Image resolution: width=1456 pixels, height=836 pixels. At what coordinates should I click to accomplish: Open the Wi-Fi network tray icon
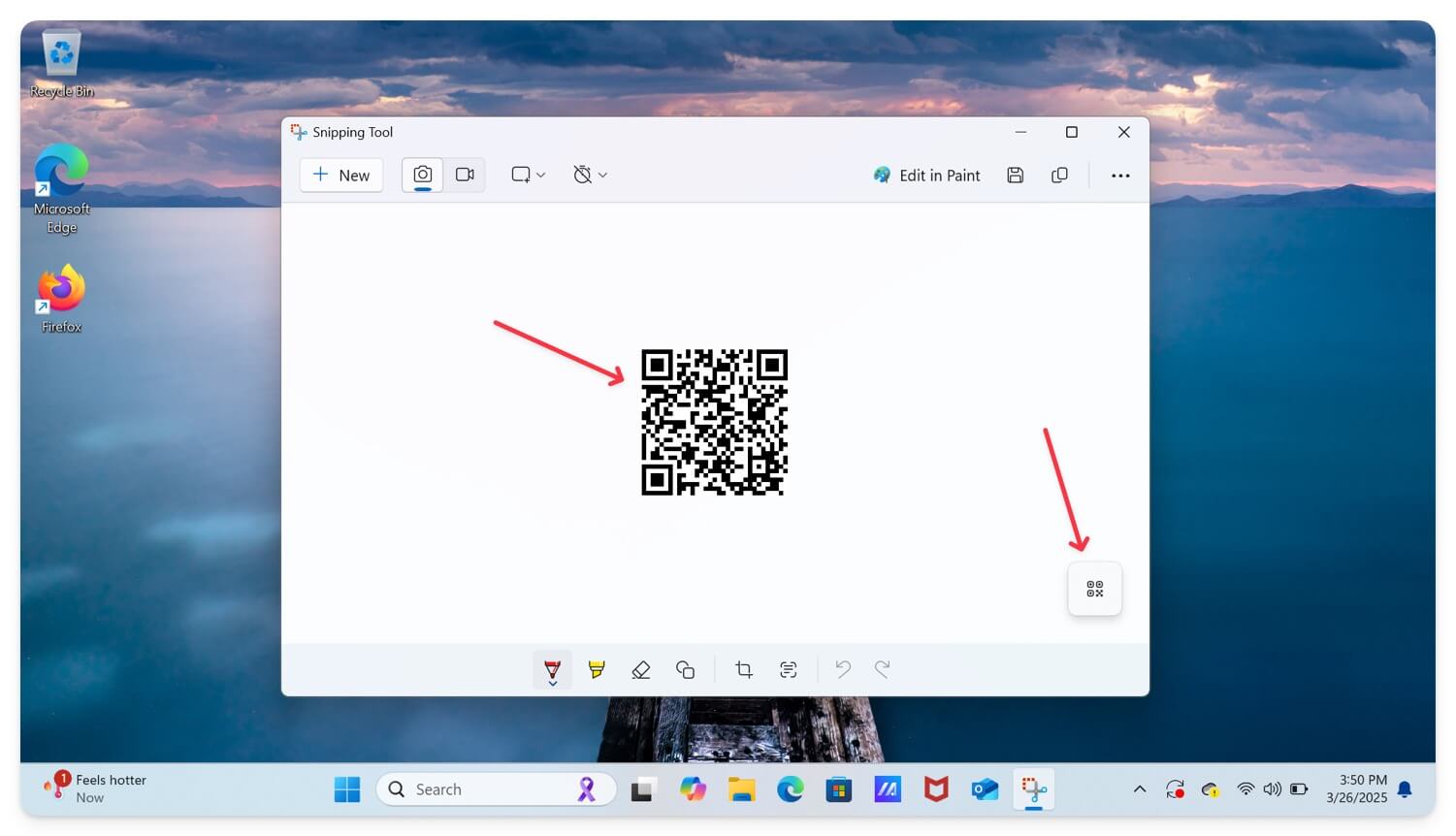[x=1246, y=789]
